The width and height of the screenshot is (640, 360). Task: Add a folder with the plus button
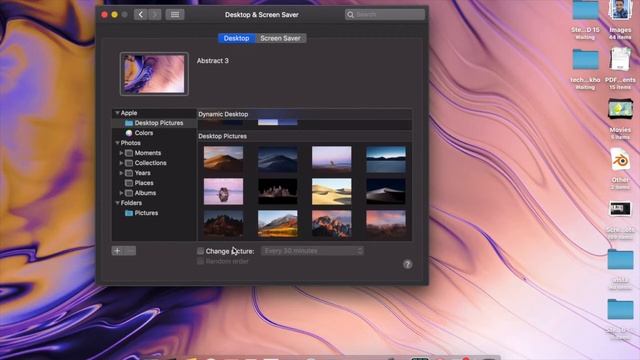pos(117,251)
